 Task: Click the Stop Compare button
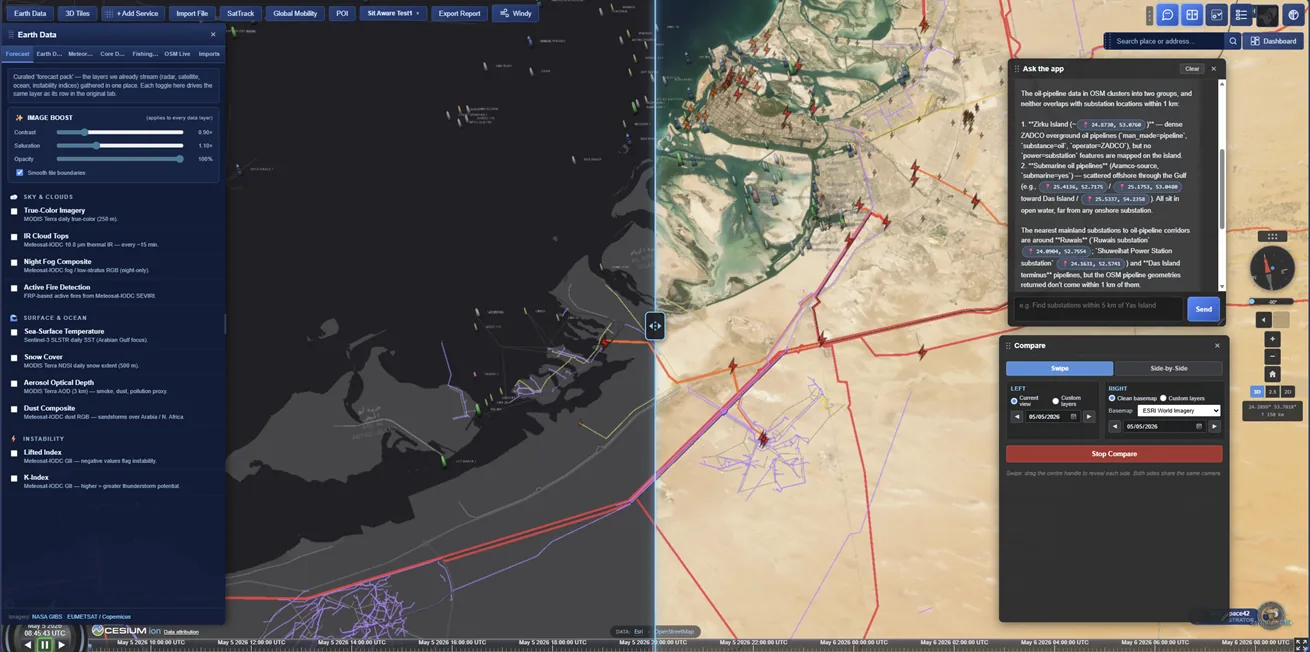1114,454
